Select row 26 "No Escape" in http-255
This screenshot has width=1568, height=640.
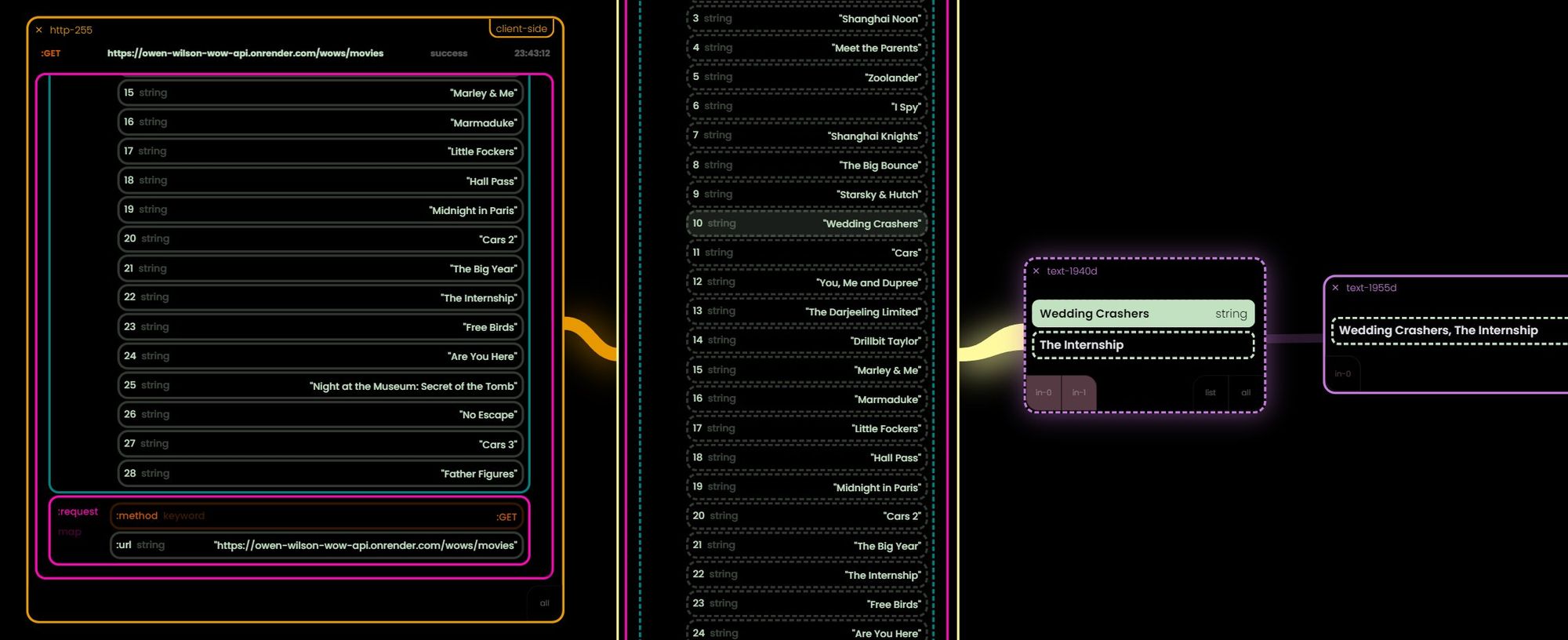320,414
